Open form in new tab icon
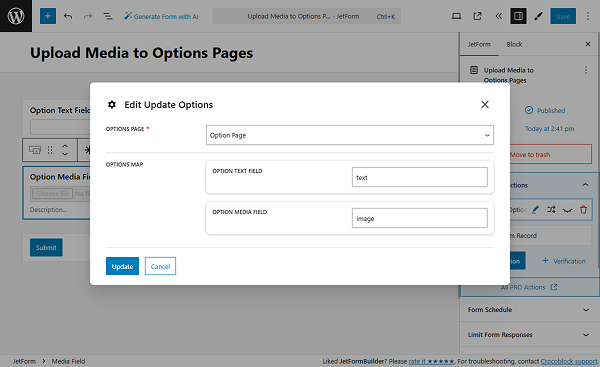600x367 pixels. point(477,16)
